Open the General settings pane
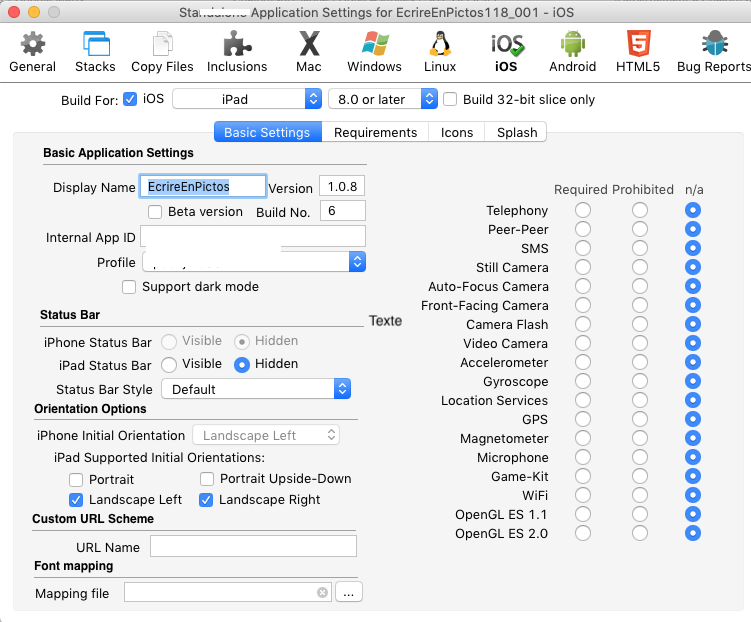Image resolution: width=751 pixels, height=622 pixels. pos(32,51)
